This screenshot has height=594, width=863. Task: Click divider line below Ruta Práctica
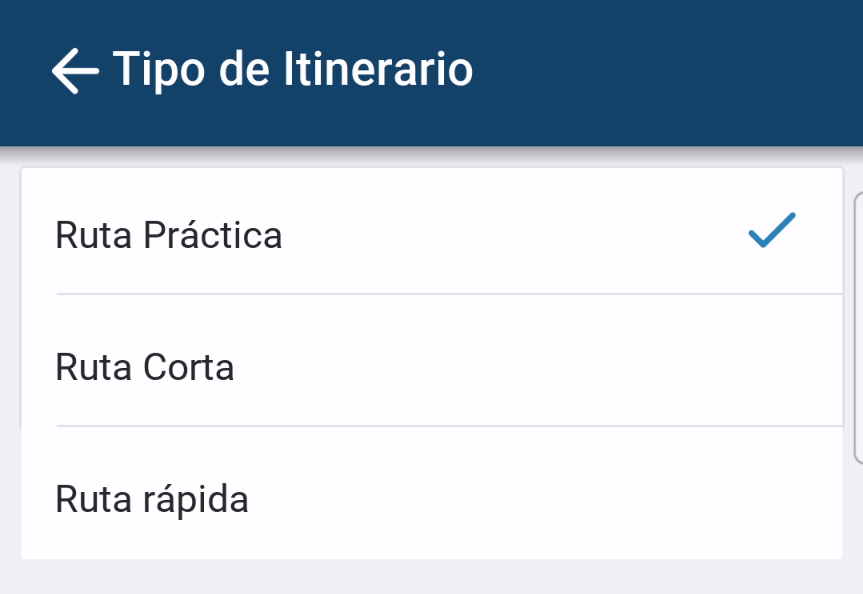[450, 294]
